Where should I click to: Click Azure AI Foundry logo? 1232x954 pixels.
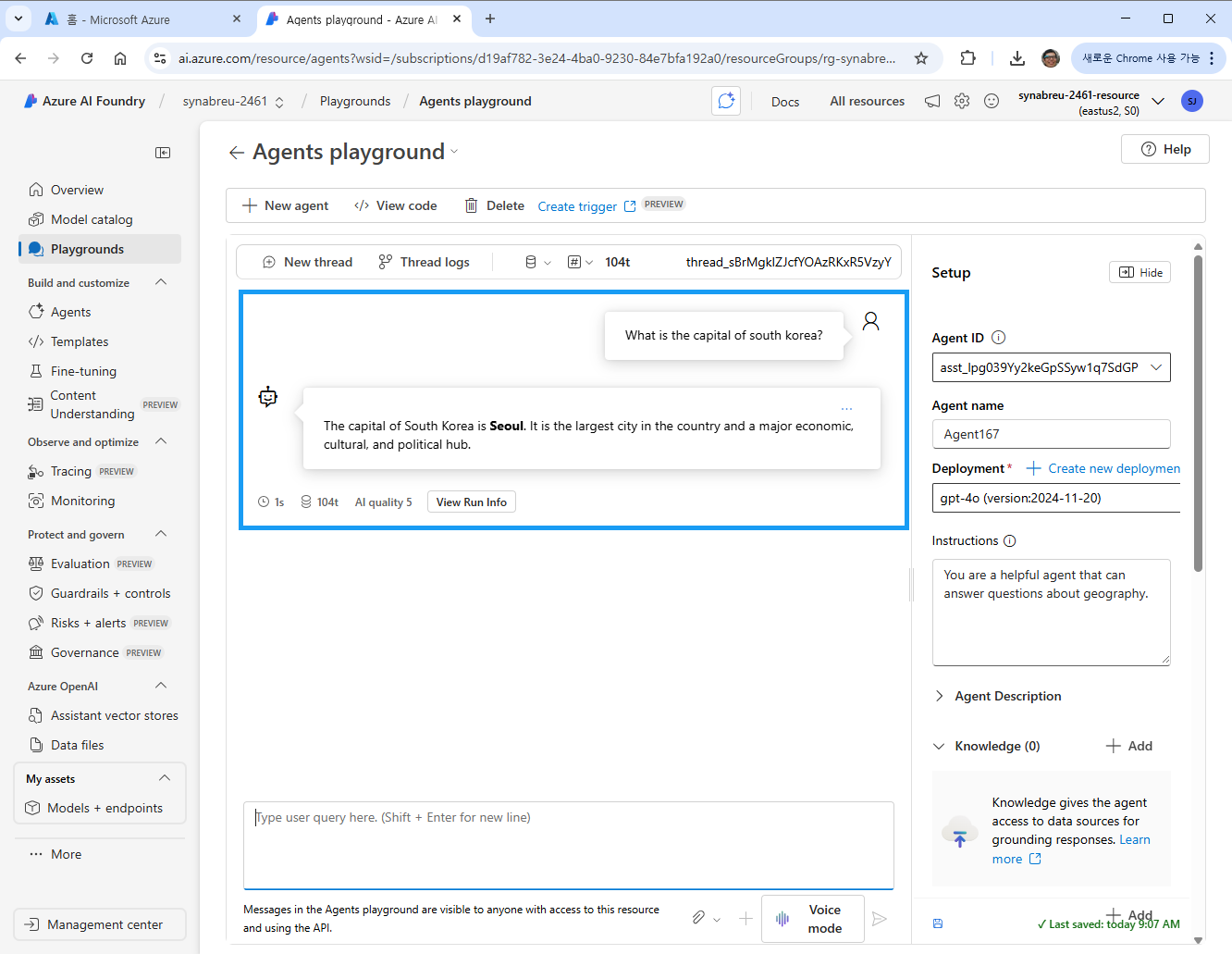[x=84, y=101]
